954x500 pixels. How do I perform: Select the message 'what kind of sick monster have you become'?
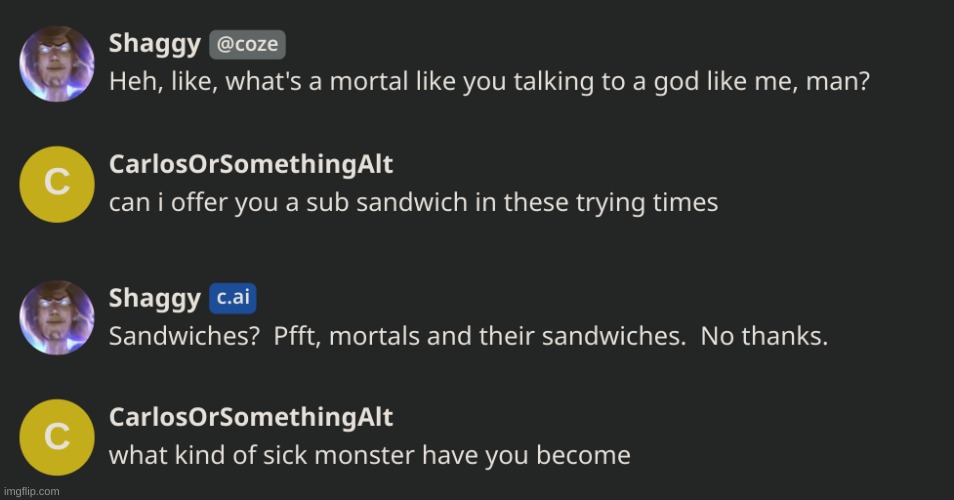(x=368, y=456)
